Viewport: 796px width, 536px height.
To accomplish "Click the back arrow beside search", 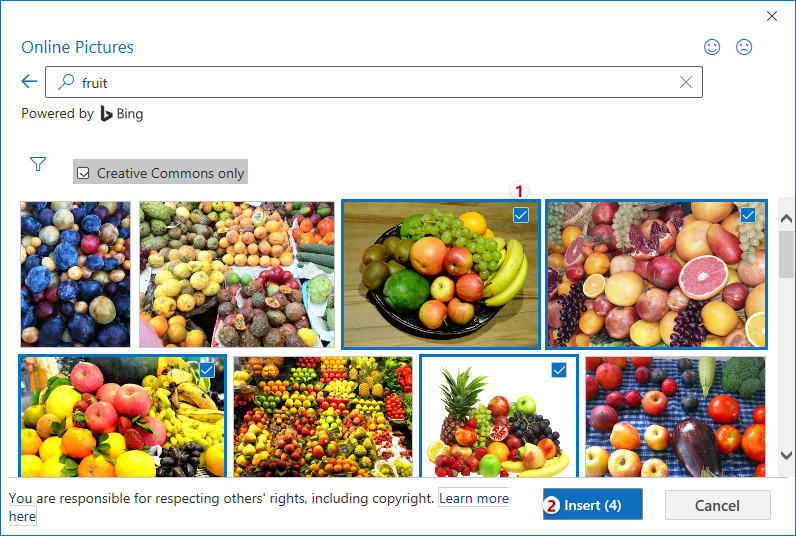I will (x=29, y=81).
